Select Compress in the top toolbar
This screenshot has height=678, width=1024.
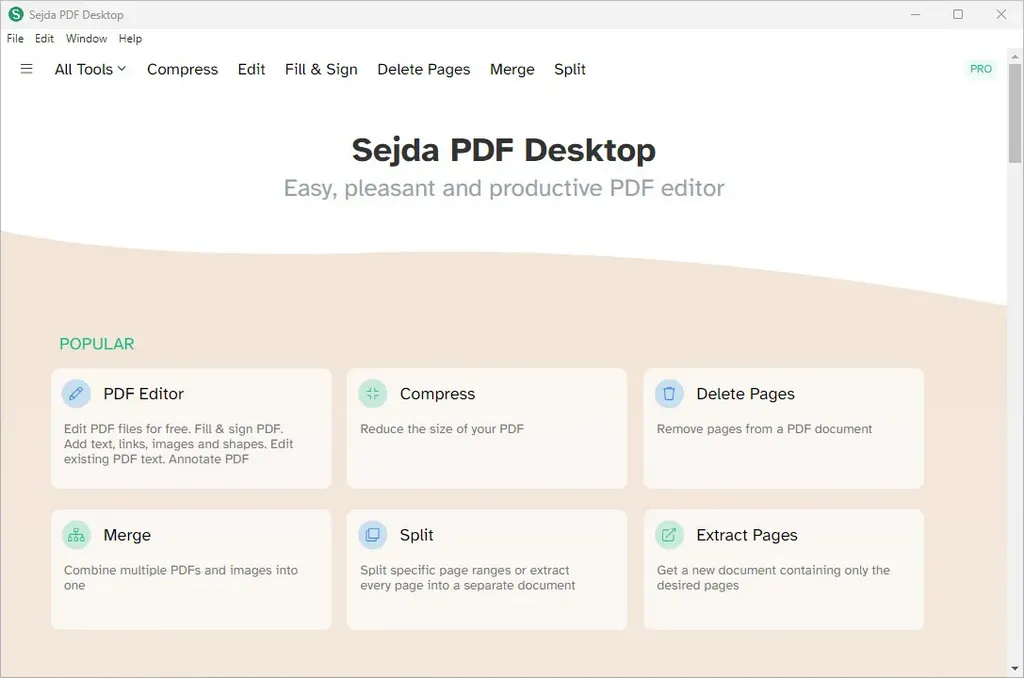click(x=182, y=69)
